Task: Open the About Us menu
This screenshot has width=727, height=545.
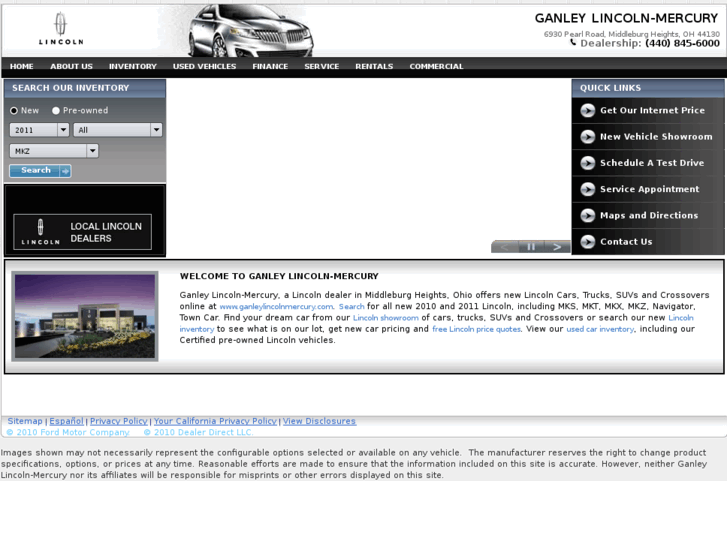Action: click(71, 66)
